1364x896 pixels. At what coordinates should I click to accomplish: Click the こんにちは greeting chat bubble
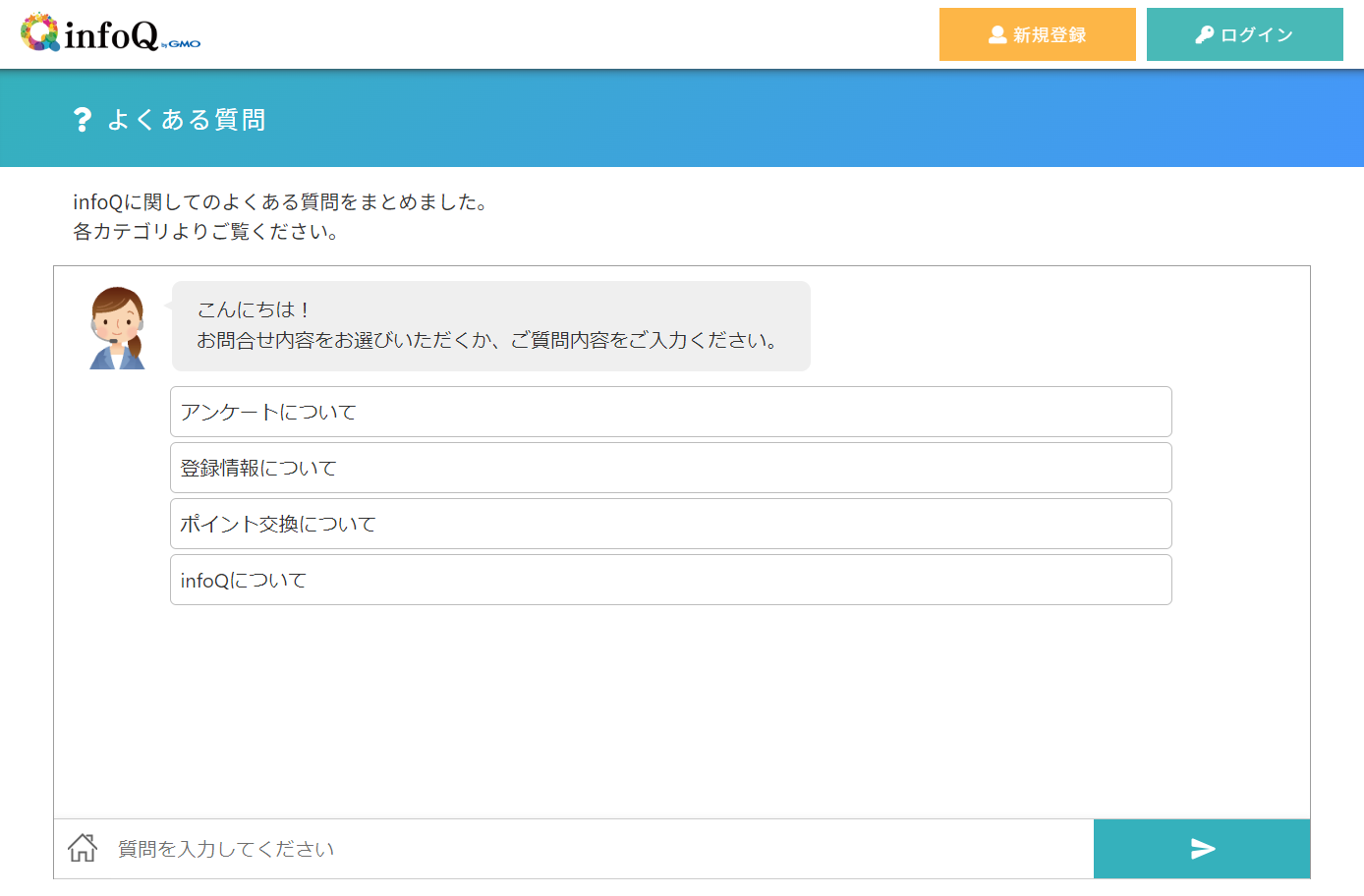click(490, 325)
